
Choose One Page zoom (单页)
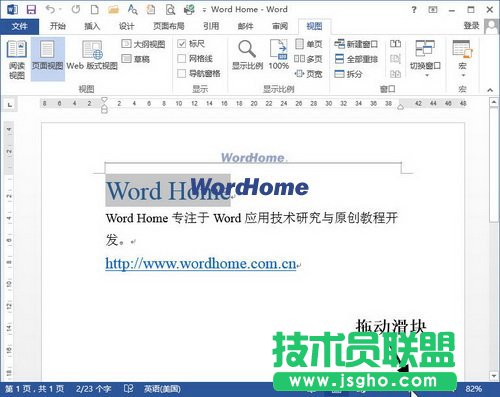pyautogui.click(x=308, y=44)
